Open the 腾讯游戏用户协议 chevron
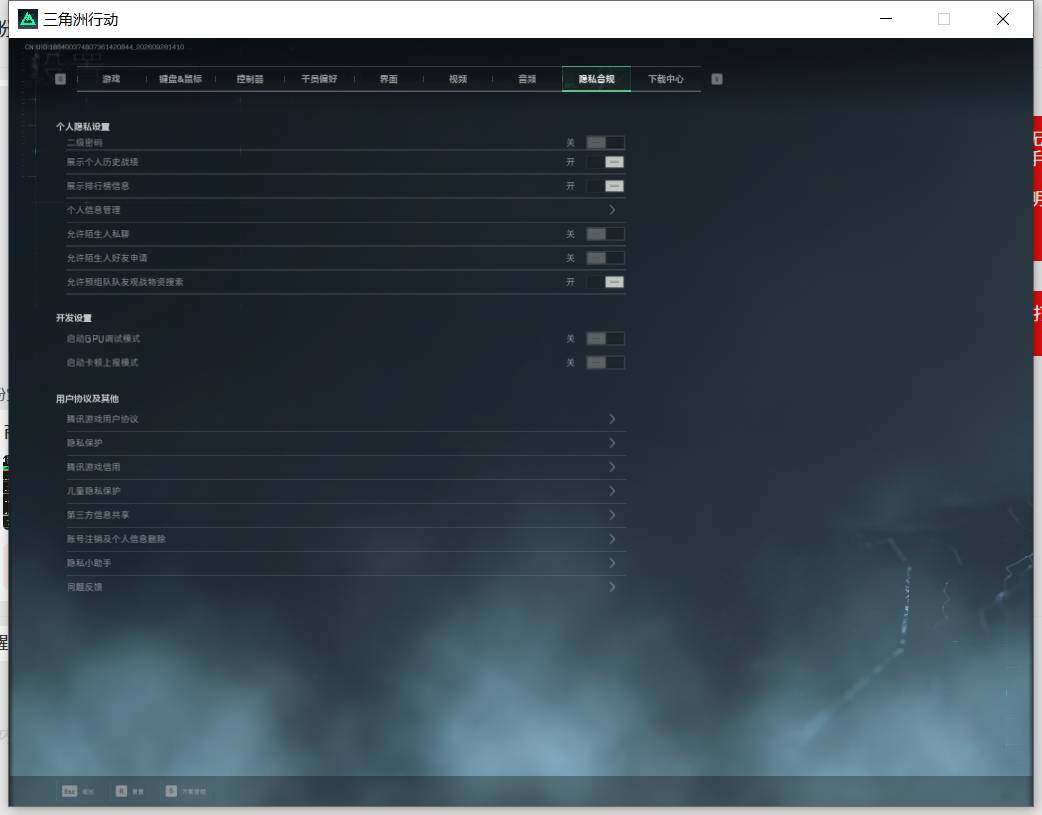The image size is (1042, 815). coord(612,419)
